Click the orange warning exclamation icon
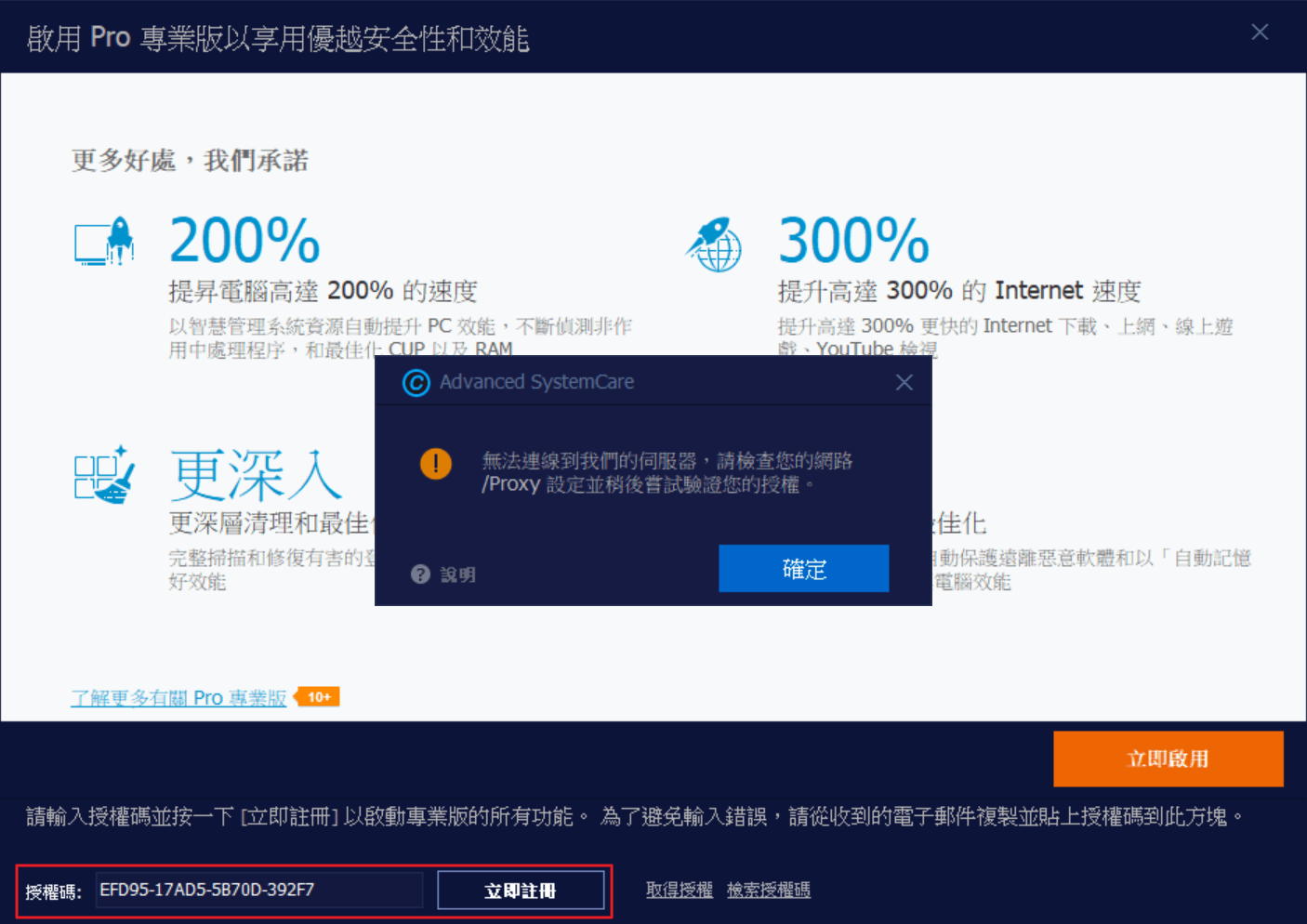Screen dimensions: 1307x924 click(x=435, y=463)
